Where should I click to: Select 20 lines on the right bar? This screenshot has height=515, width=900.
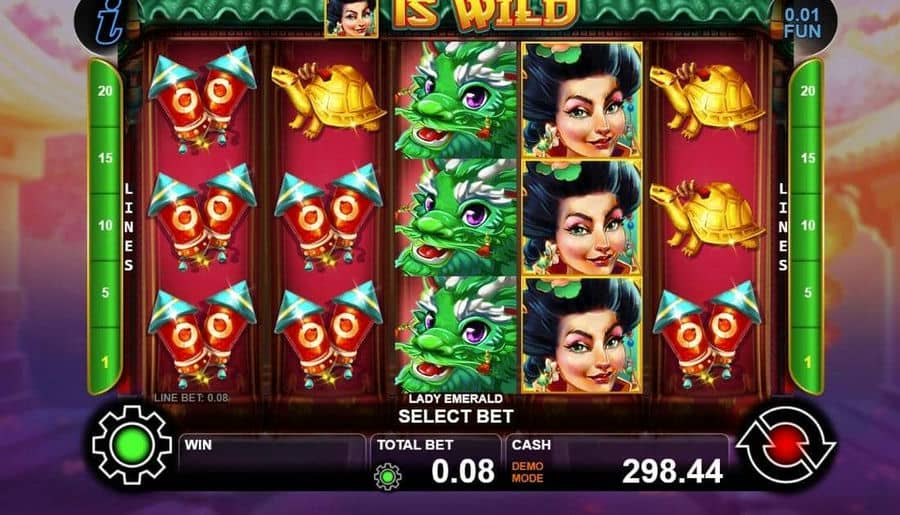click(808, 91)
